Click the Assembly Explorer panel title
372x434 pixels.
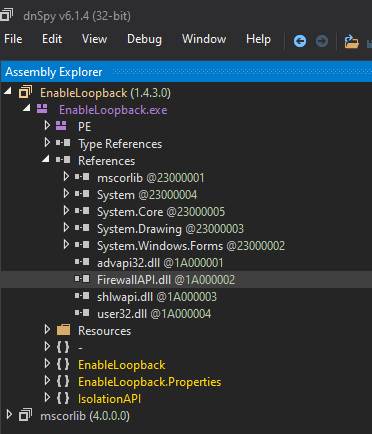(x=54, y=72)
